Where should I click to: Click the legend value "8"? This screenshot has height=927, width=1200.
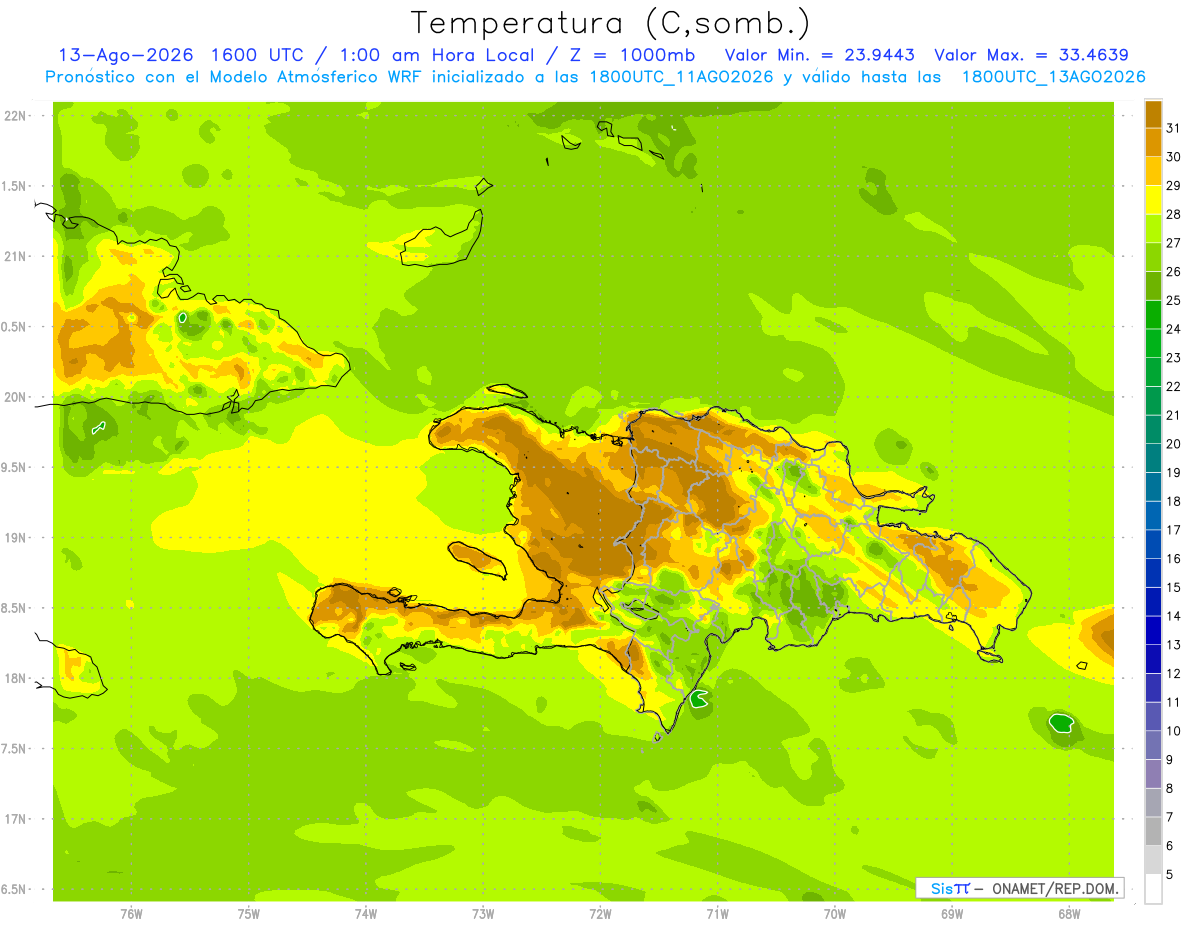coord(1169,789)
